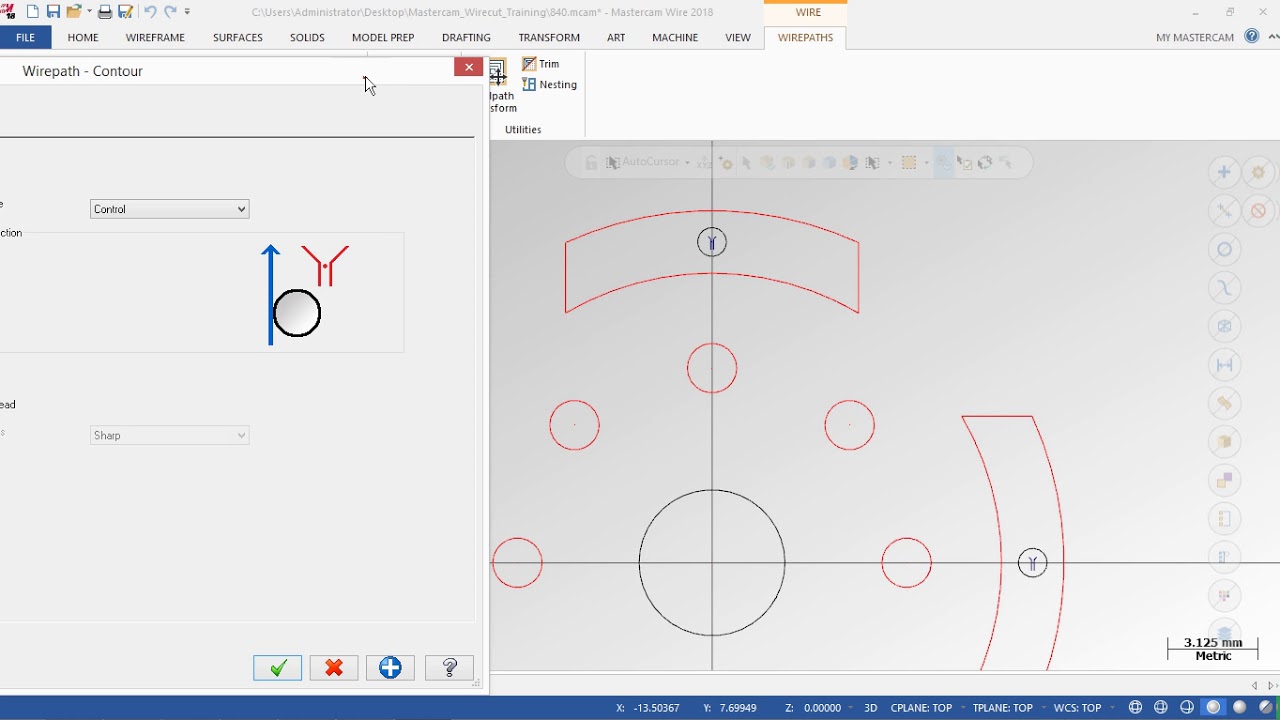The height and width of the screenshot is (720, 1280).
Task: Click the sphere icon right of highlighted one
Action: (1240, 708)
